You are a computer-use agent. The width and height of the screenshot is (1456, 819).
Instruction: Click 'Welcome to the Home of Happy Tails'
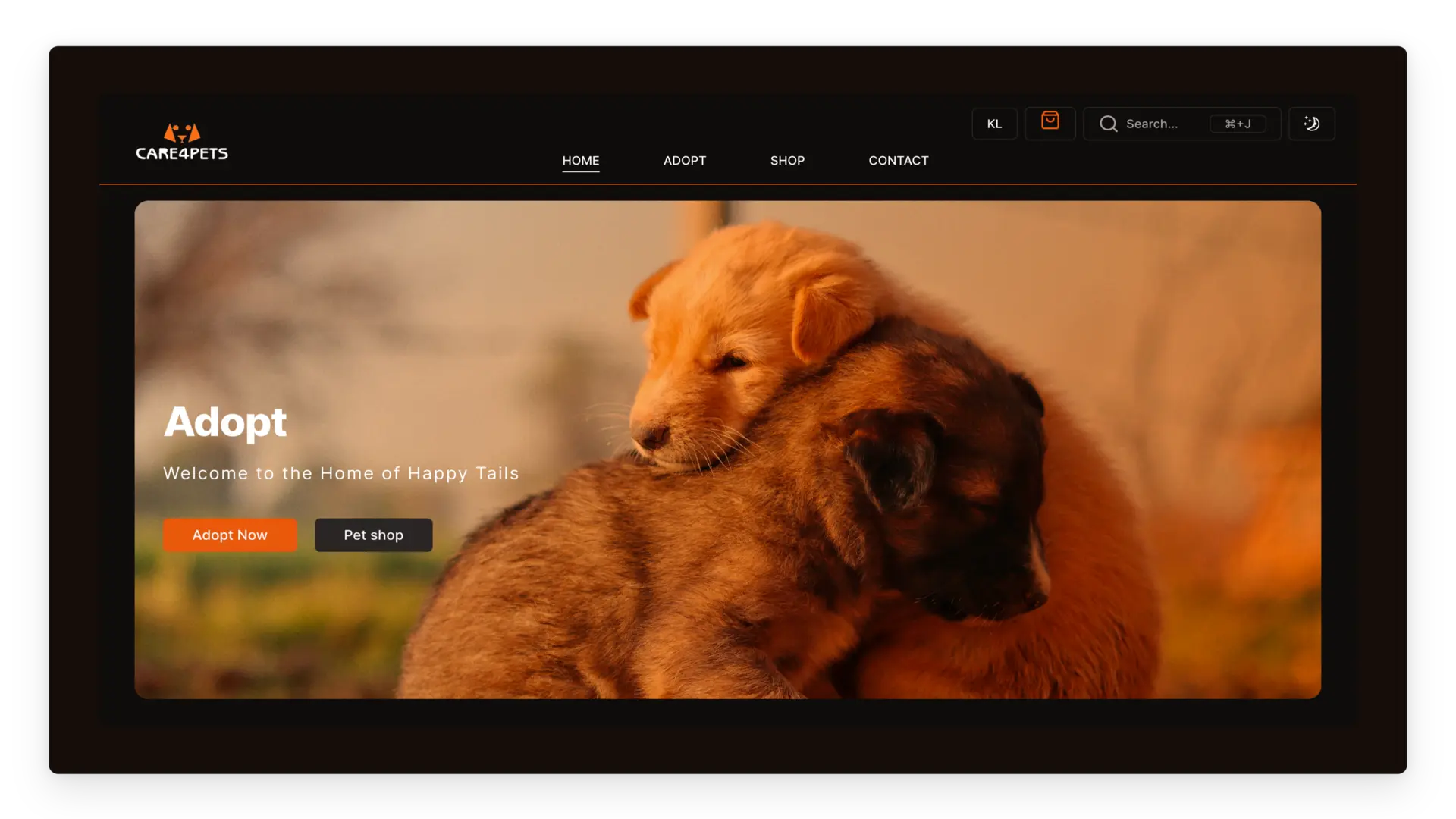click(x=341, y=473)
